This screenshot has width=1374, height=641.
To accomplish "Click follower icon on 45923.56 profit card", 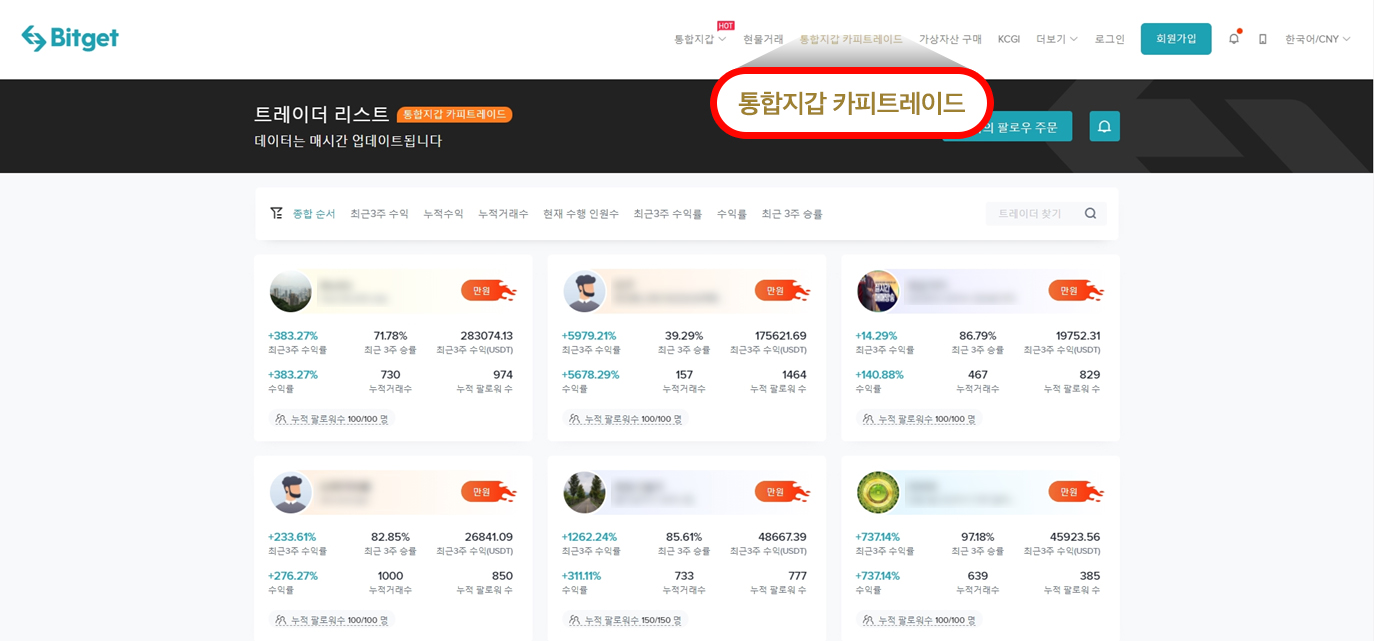I will pyautogui.click(x=869, y=620).
